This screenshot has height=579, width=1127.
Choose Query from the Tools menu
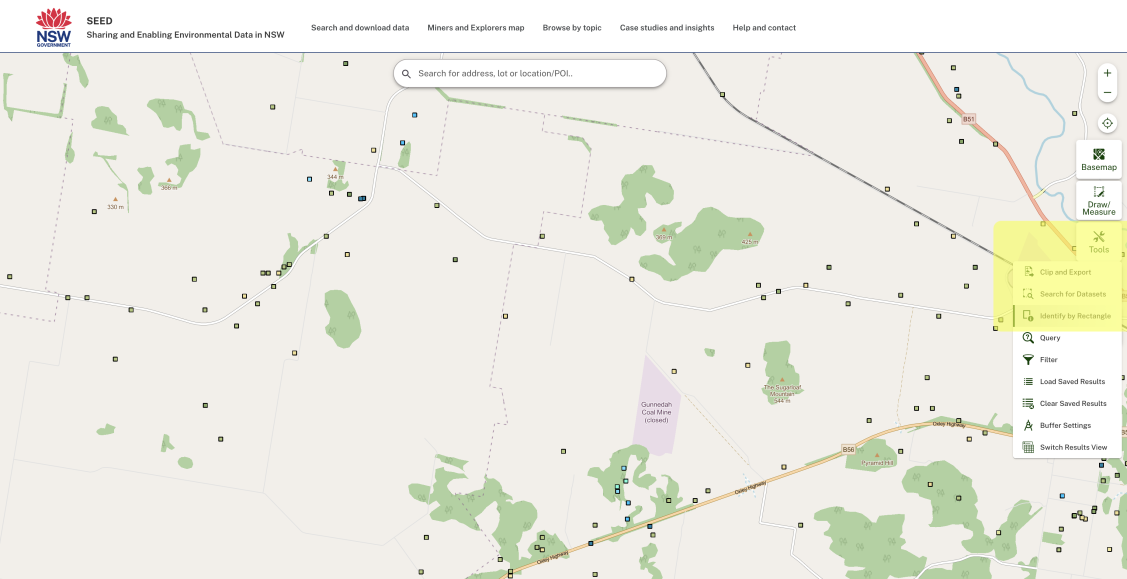[x=1067, y=338]
